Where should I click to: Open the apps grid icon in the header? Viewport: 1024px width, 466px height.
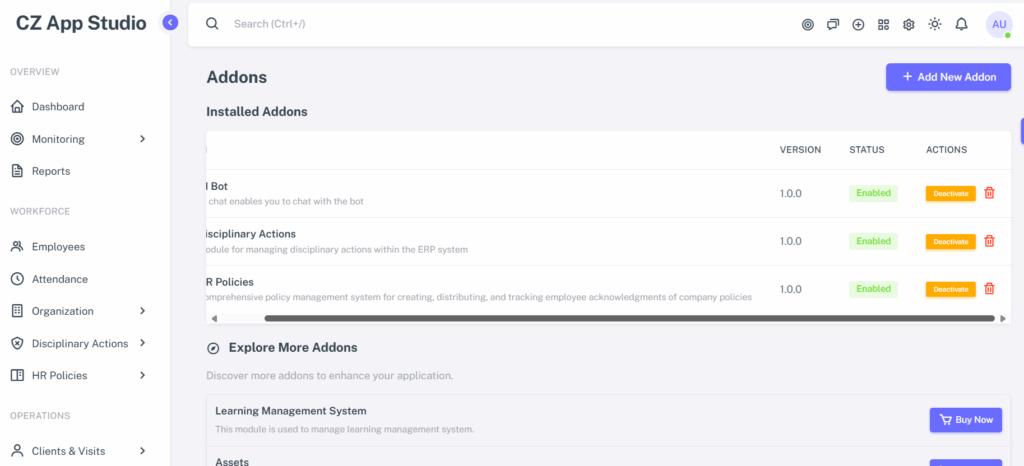point(884,25)
